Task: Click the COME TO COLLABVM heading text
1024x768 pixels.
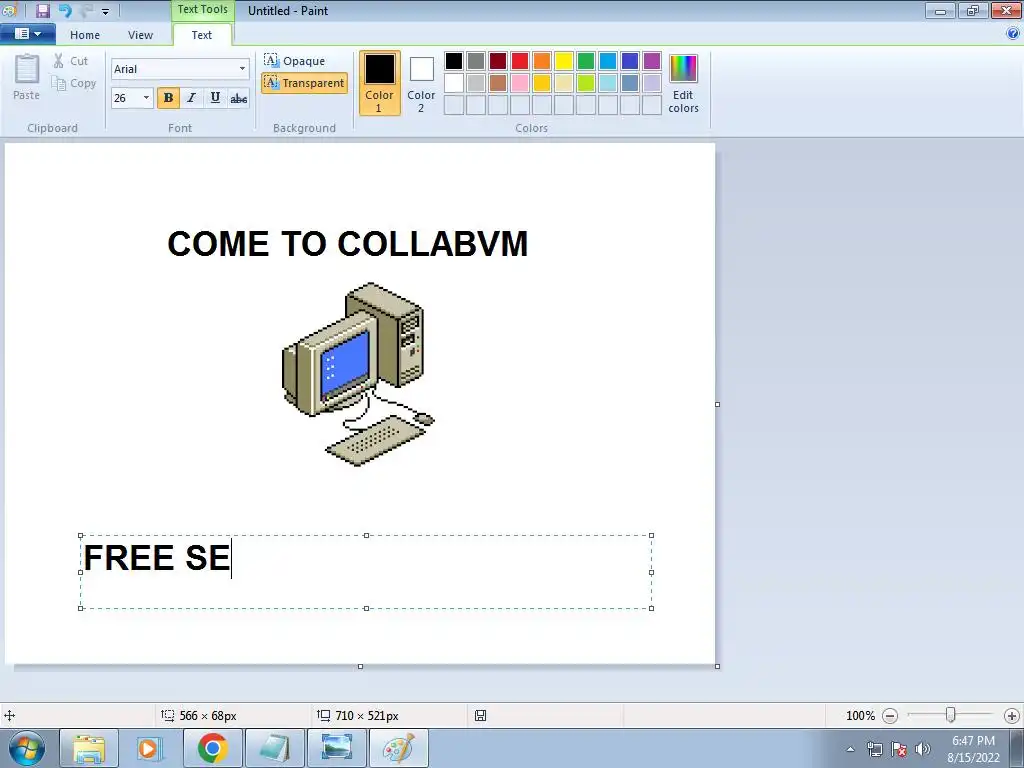Action: [347, 244]
